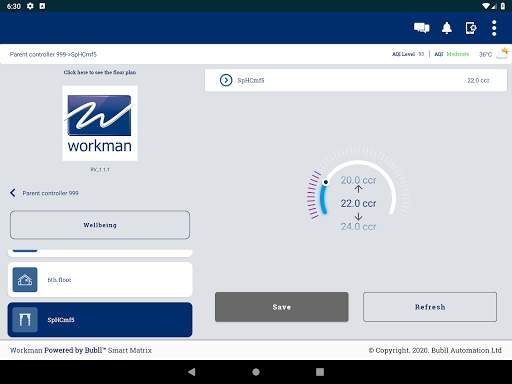
Task: Tap the status bar settings gear icon
Action: [30, 6]
